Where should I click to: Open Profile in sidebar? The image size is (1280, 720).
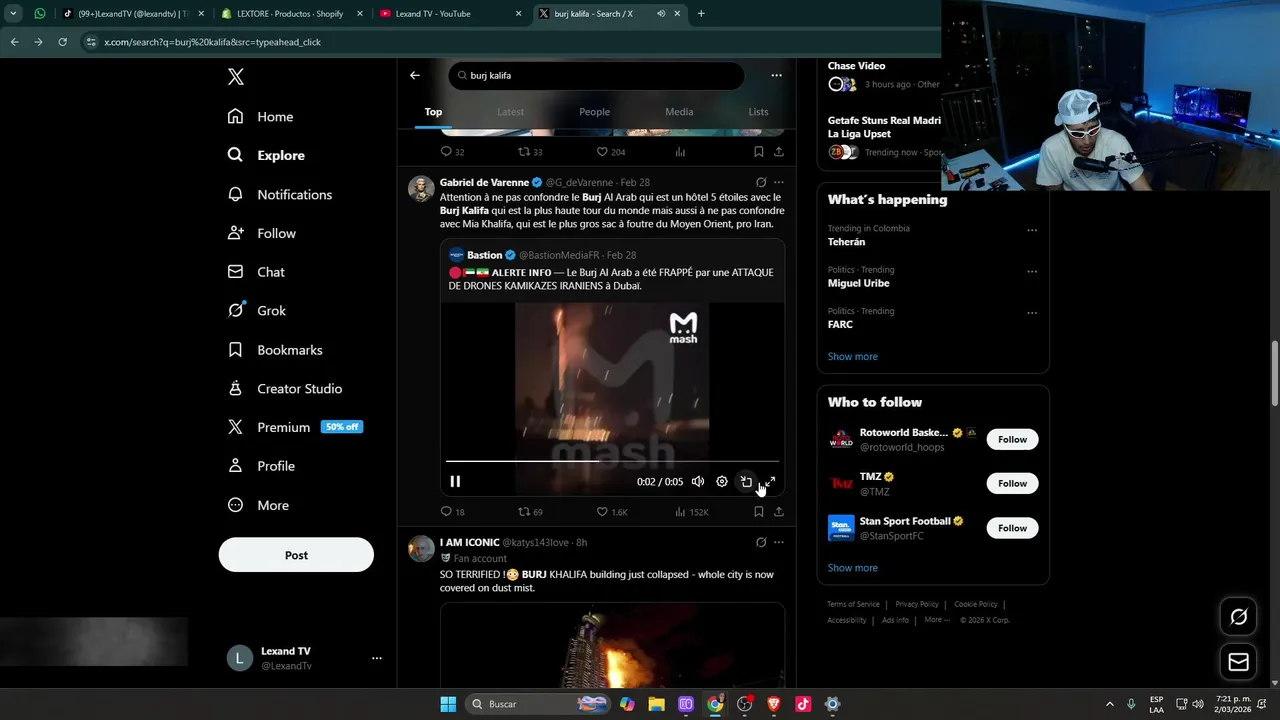(x=261, y=466)
